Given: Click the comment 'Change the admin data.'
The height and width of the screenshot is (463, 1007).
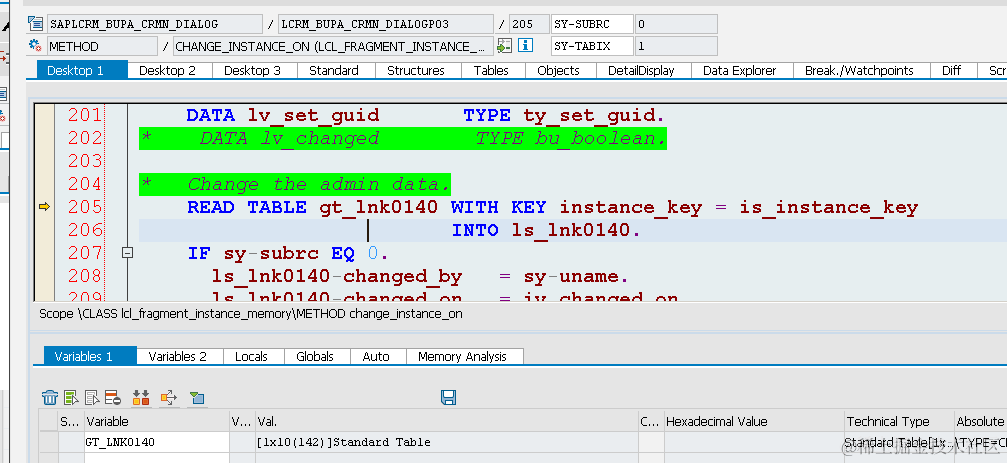Looking at the screenshot, I should click(x=319, y=185).
